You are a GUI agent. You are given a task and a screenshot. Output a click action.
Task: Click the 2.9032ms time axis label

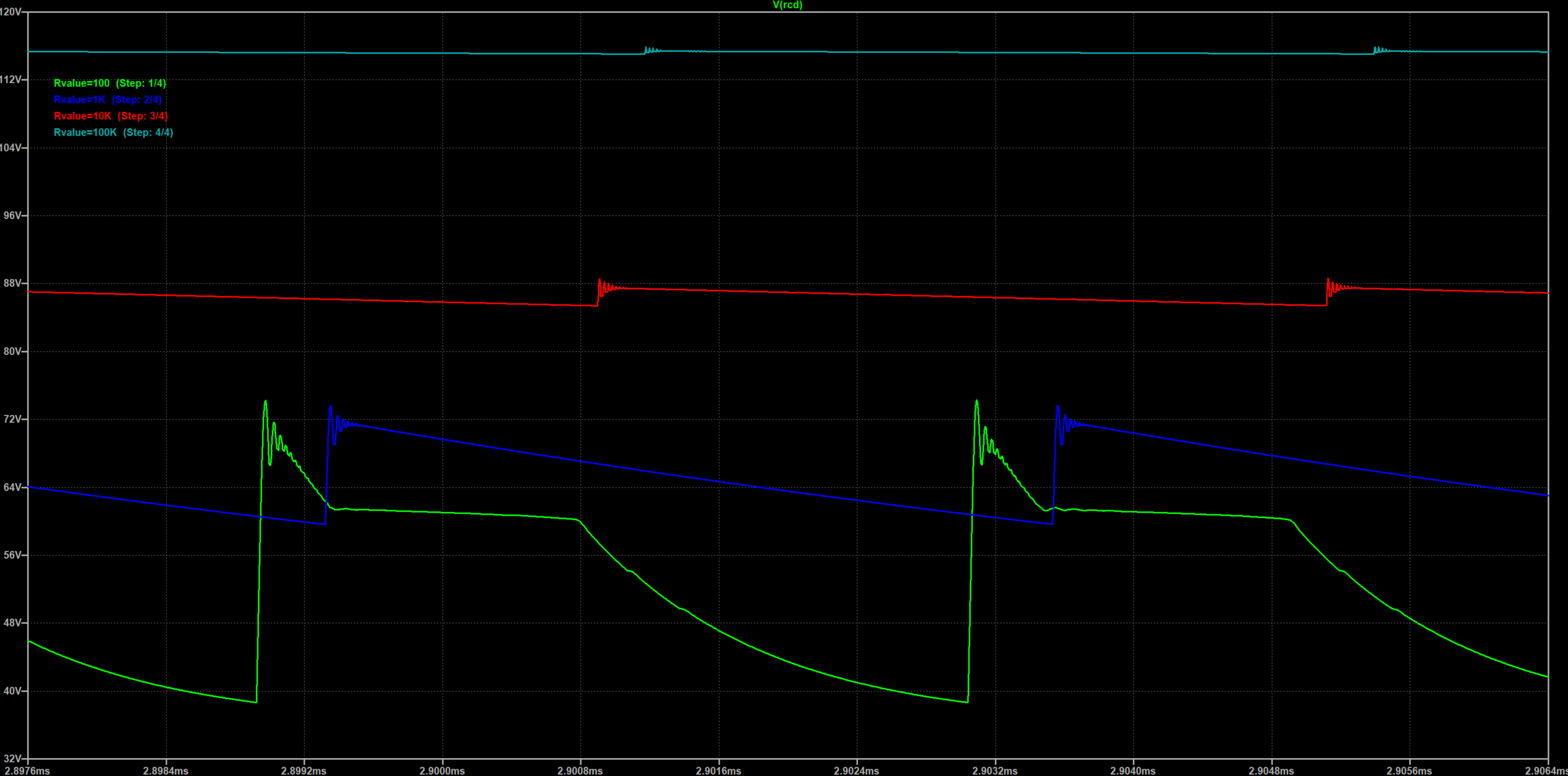click(994, 770)
